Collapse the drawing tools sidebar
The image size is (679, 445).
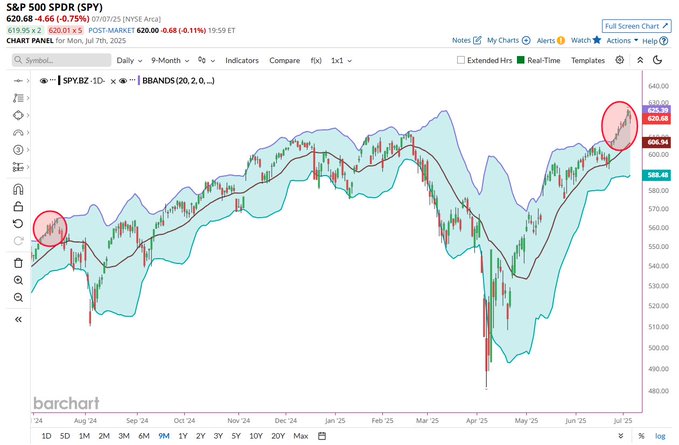click(18, 319)
